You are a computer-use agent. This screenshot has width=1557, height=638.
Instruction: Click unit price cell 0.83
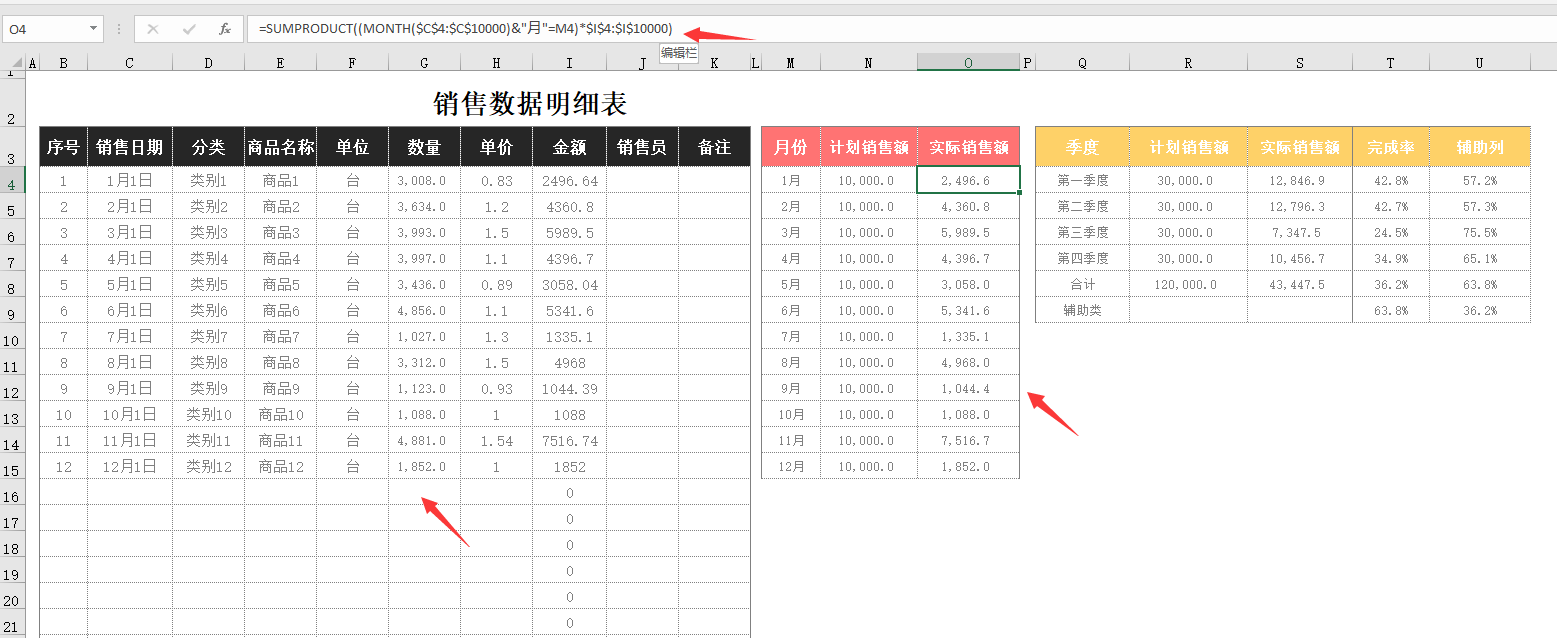pyautogui.click(x=497, y=180)
